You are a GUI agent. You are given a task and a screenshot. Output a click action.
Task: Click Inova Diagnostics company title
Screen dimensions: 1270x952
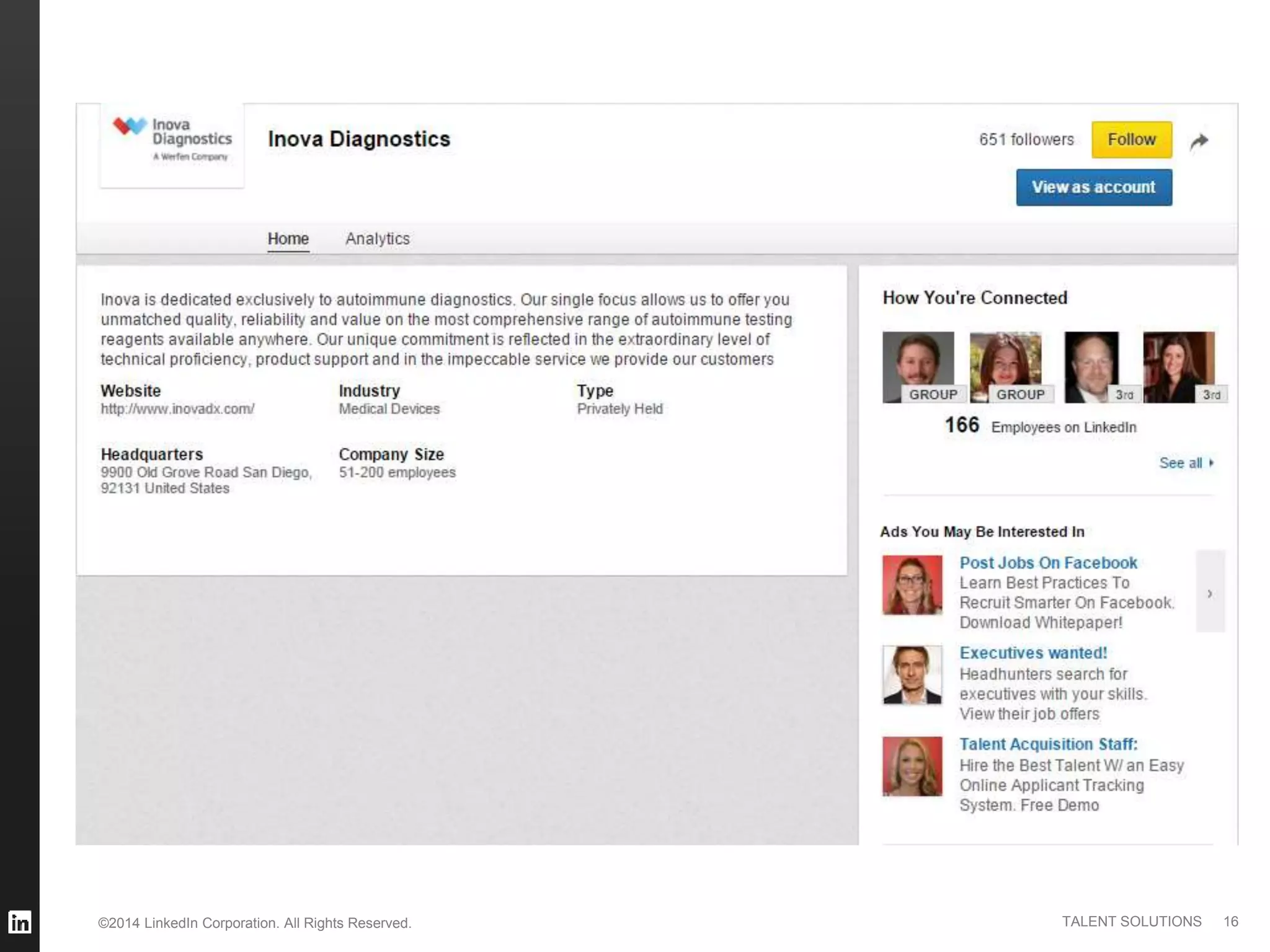(x=359, y=139)
